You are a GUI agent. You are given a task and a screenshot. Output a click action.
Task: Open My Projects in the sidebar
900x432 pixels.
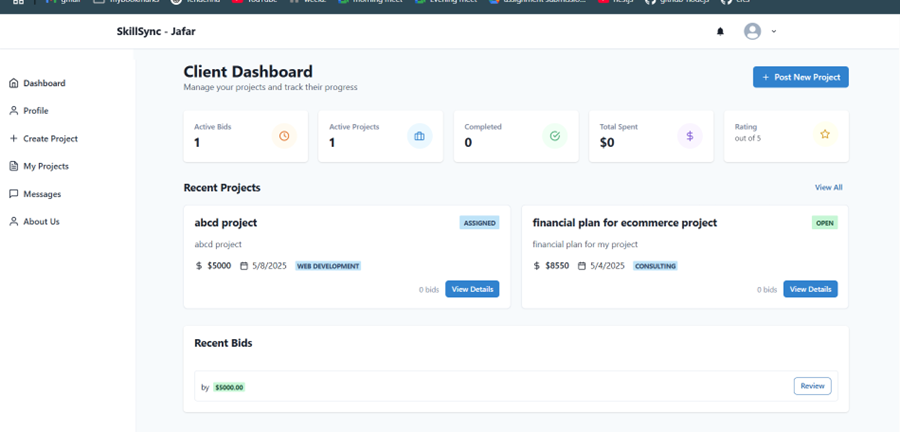click(x=46, y=166)
